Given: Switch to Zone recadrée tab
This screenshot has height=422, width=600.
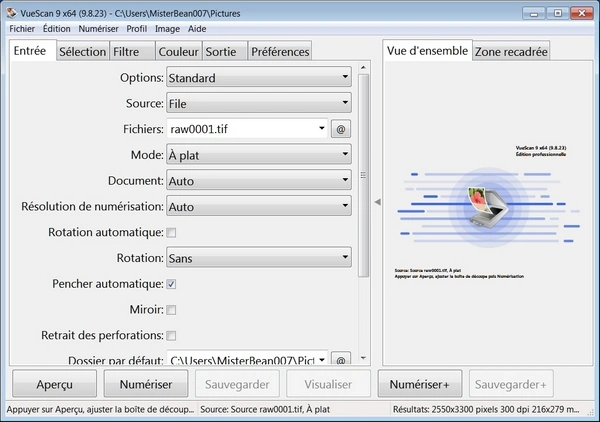Looking at the screenshot, I should tap(510, 51).
